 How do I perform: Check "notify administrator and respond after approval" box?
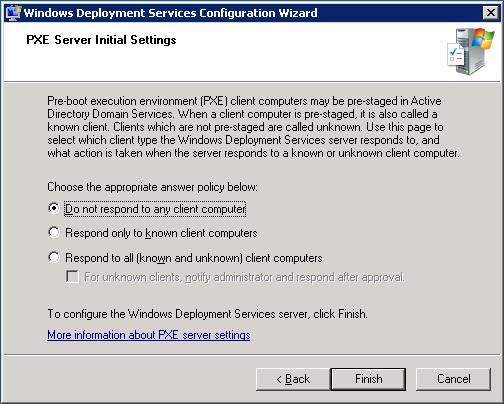coord(72,276)
